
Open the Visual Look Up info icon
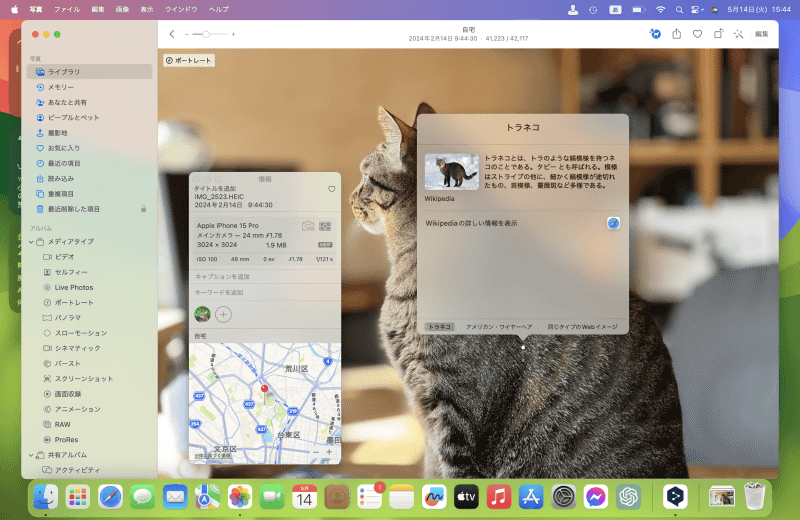pos(655,34)
